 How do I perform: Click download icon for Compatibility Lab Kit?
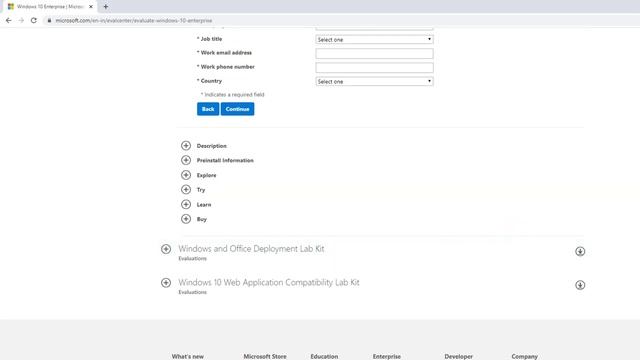(580, 285)
